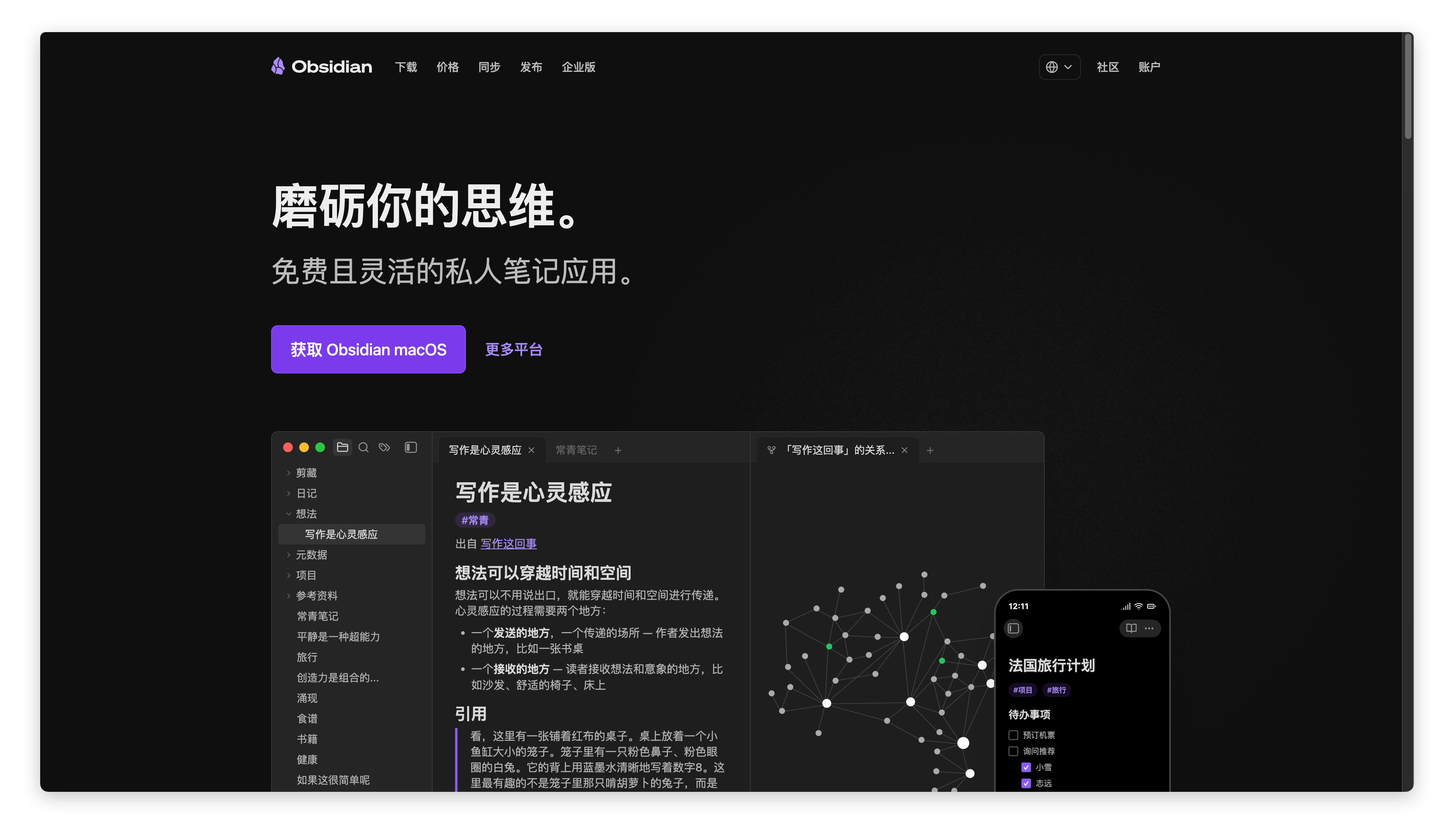Click the phone battery status icon
The height and width of the screenshot is (840, 1454).
[1151, 606]
